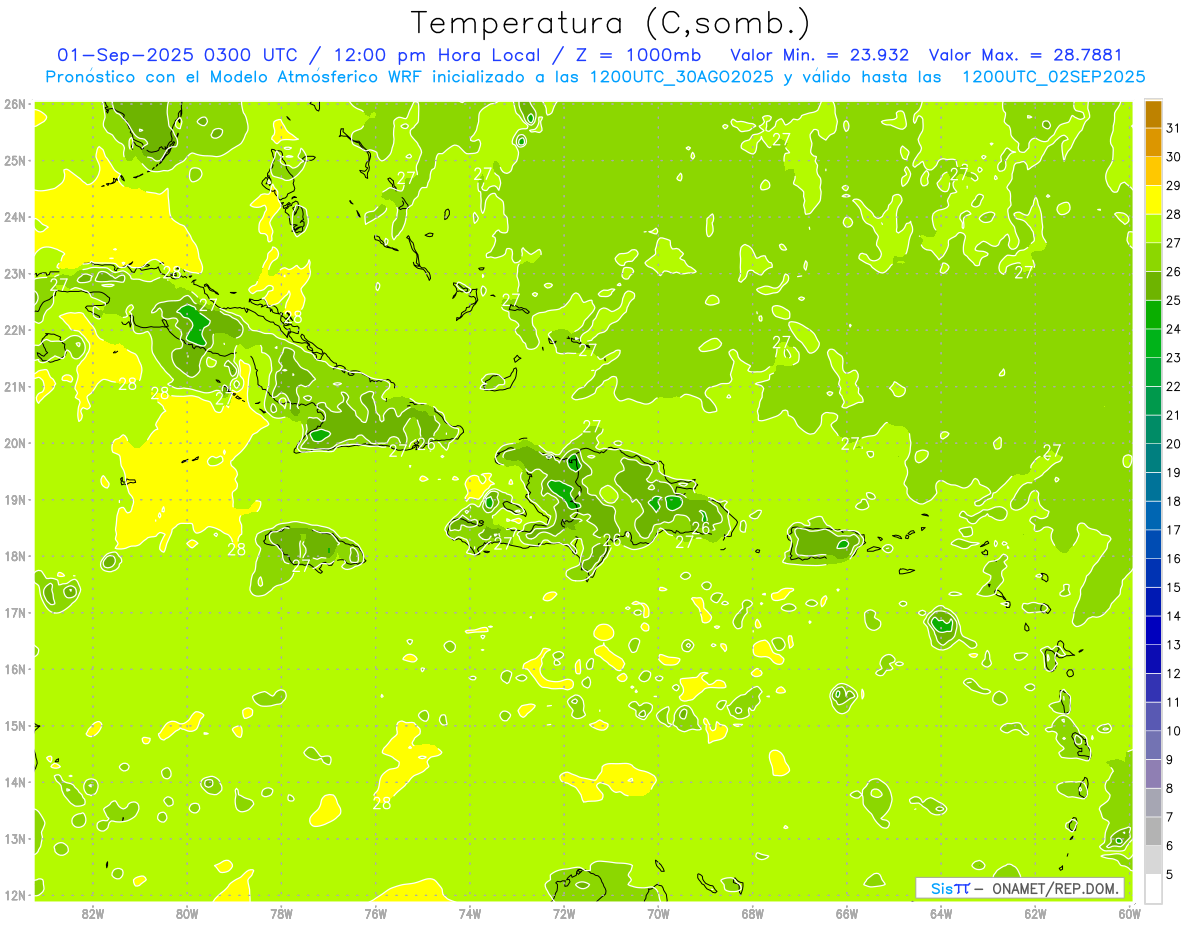Click the "62W" longitude axis label
Screen dimensions: 1200x927
[1035, 913]
